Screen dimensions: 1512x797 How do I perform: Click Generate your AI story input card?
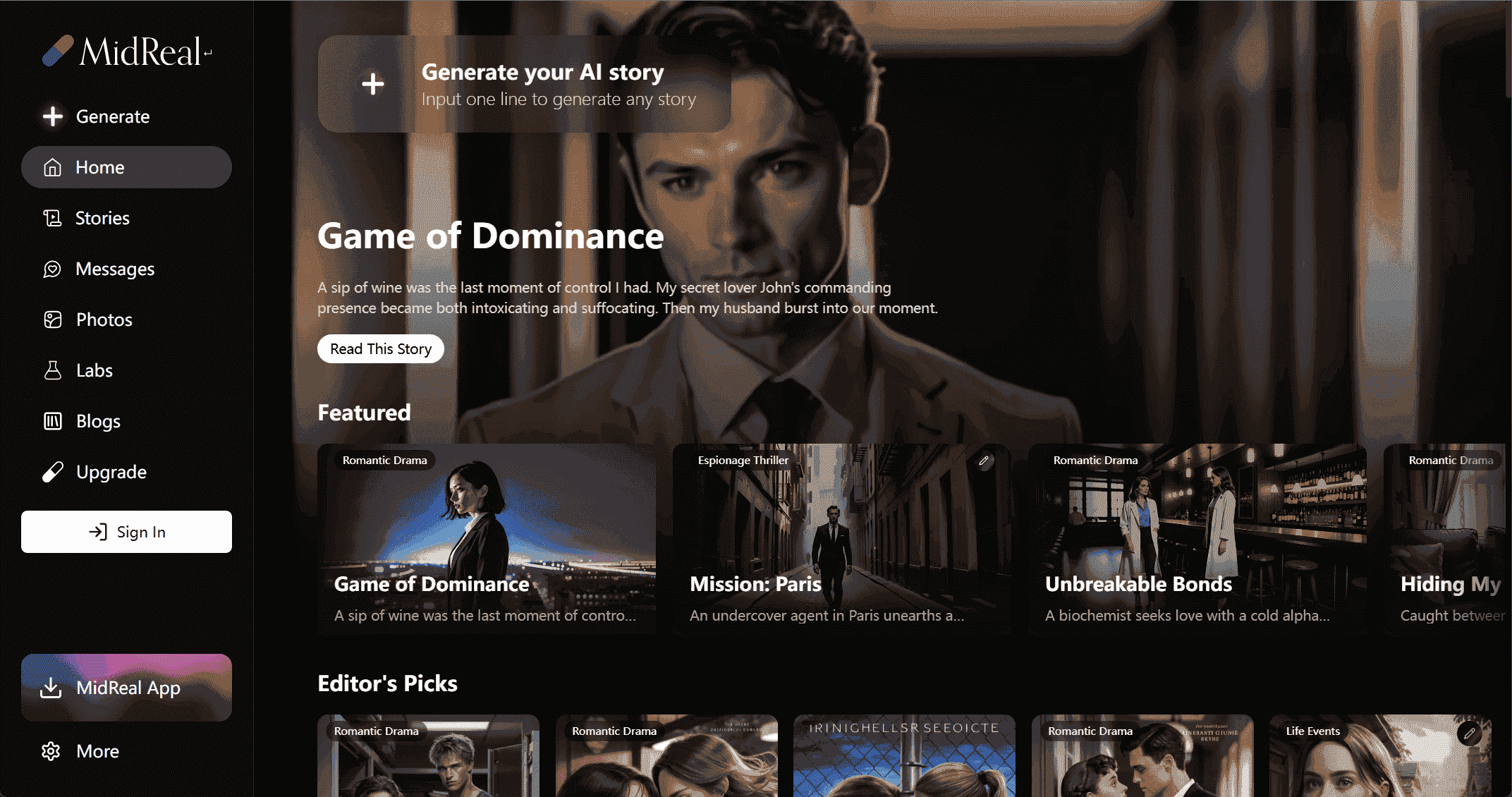coord(524,84)
